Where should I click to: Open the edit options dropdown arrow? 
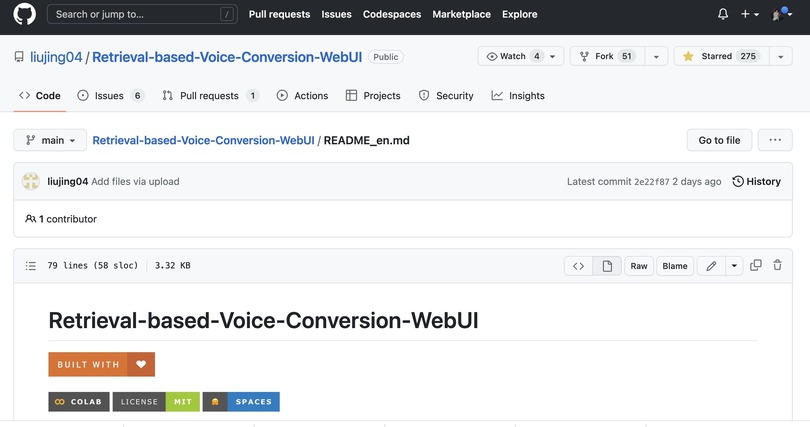point(735,266)
